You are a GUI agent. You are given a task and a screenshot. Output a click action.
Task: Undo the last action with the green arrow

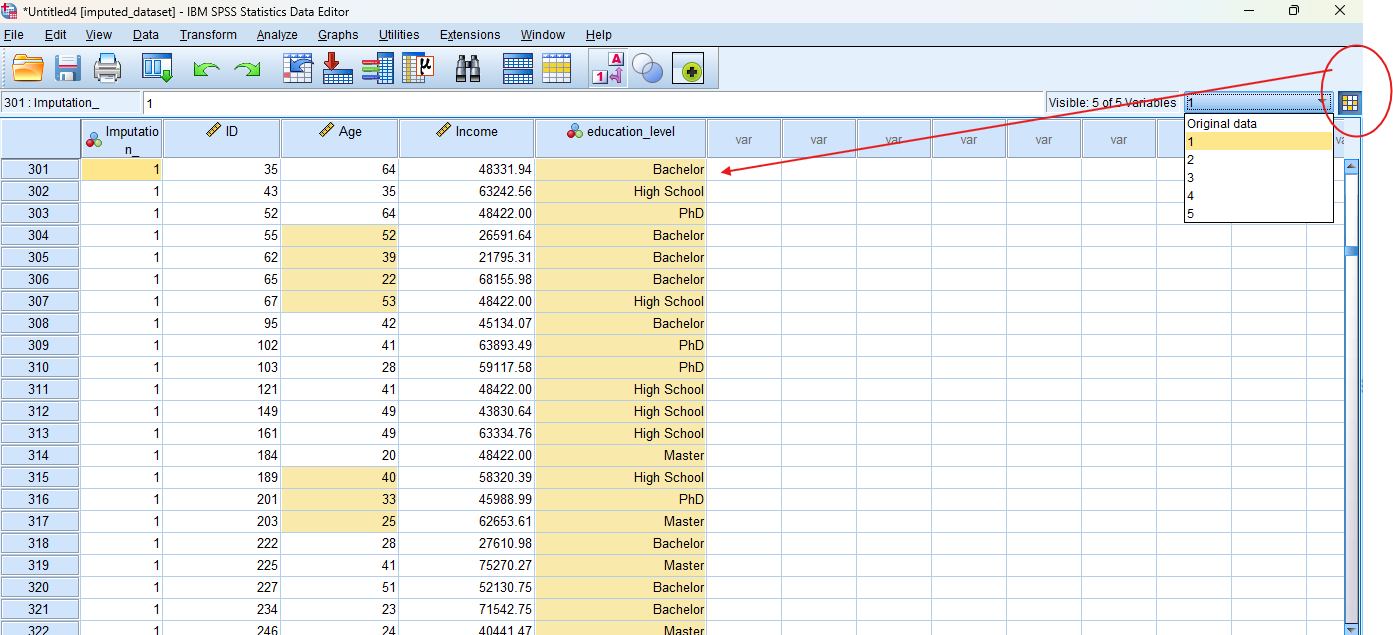click(206, 69)
